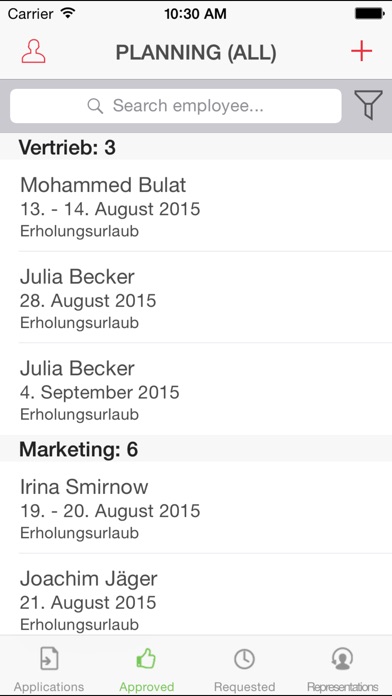The width and height of the screenshot is (392, 696).
Task: Tap the Requested clock icon
Action: coord(244,659)
